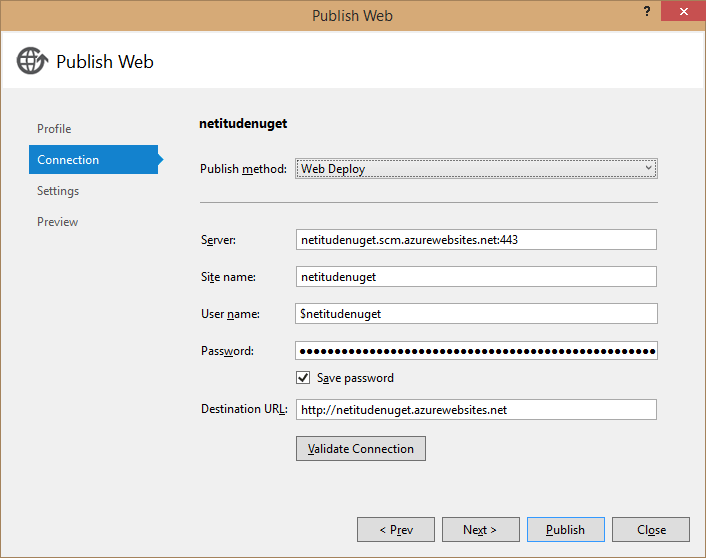Click the Destination URL field
The image size is (706, 558).
(x=476, y=409)
